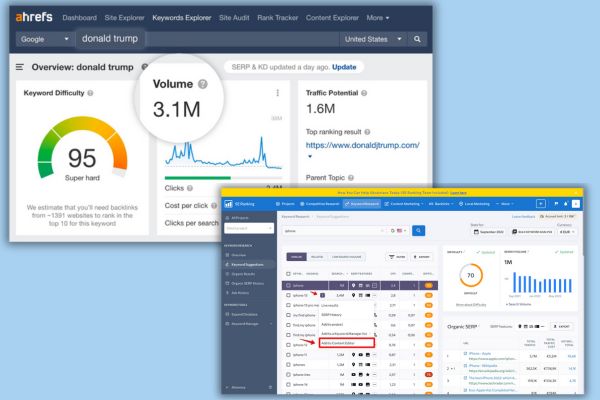
Task: Click the blue info icon beside iphone 13
Action: (x=322, y=295)
